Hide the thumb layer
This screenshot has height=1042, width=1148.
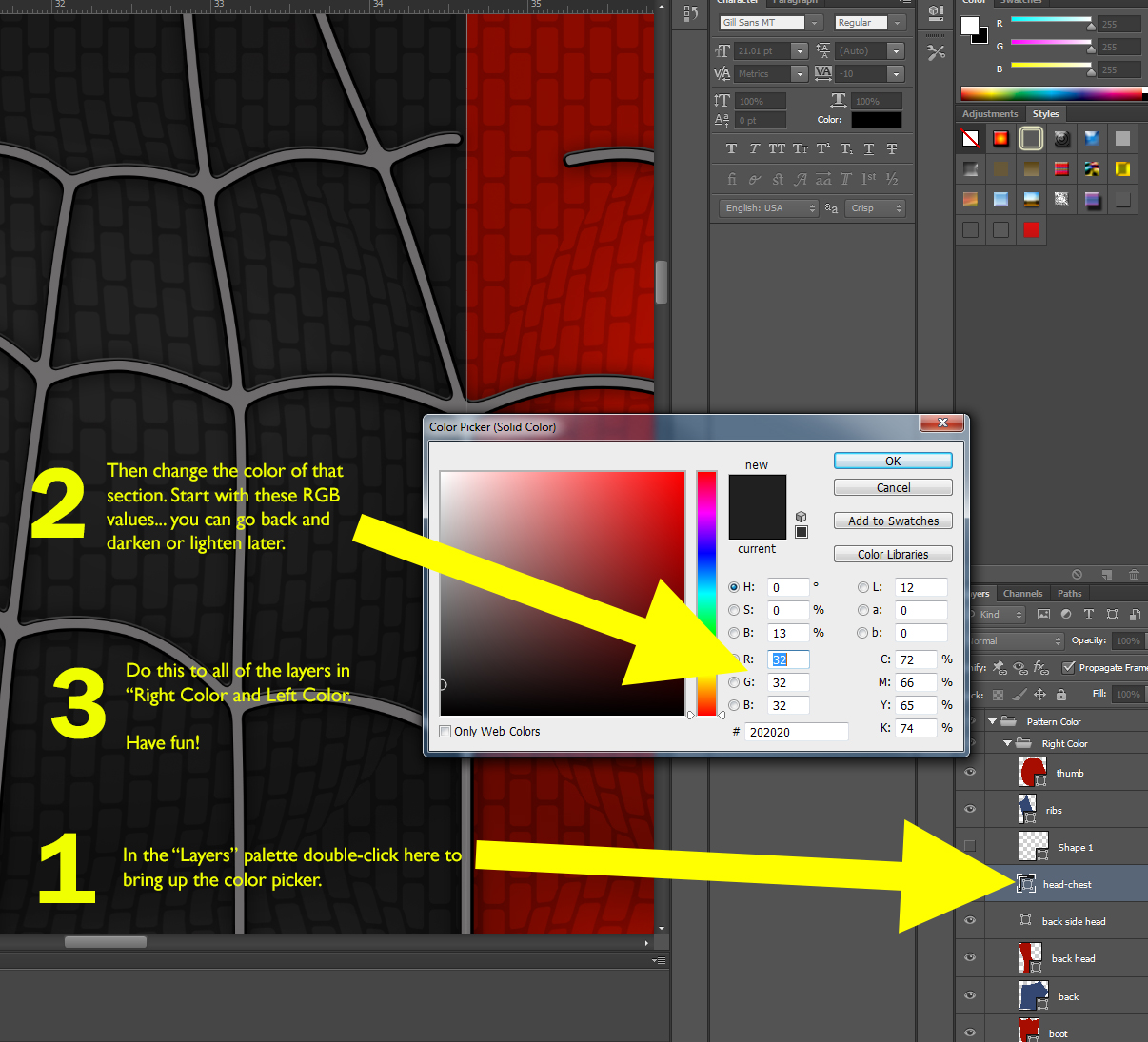coord(970,772)
